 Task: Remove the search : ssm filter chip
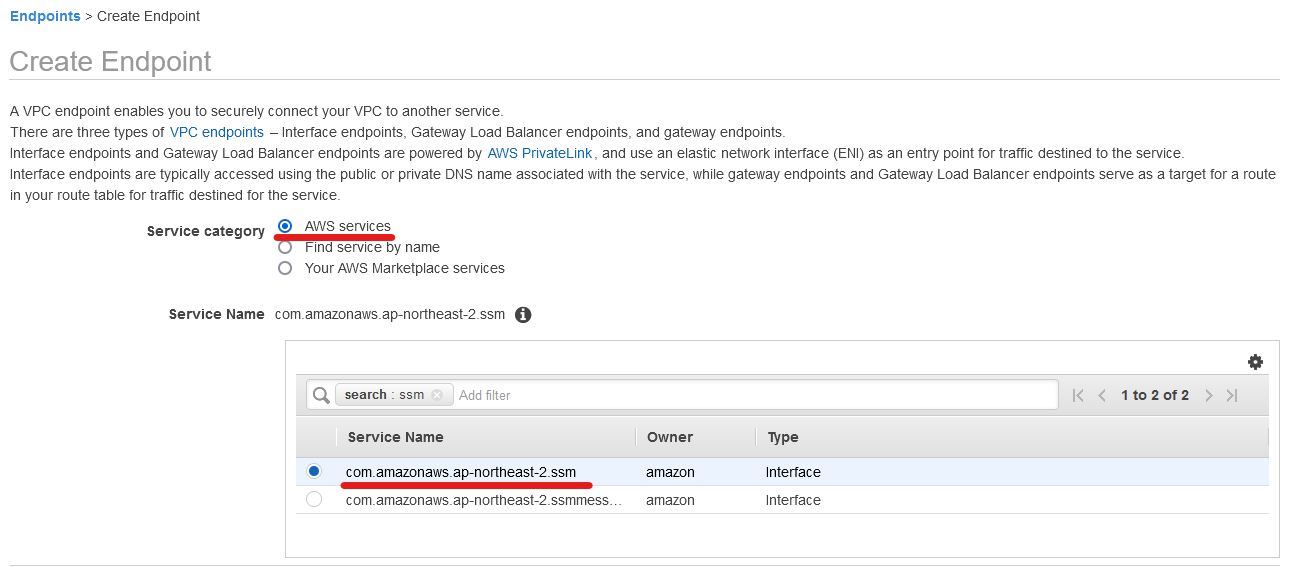tap(437, 395)
